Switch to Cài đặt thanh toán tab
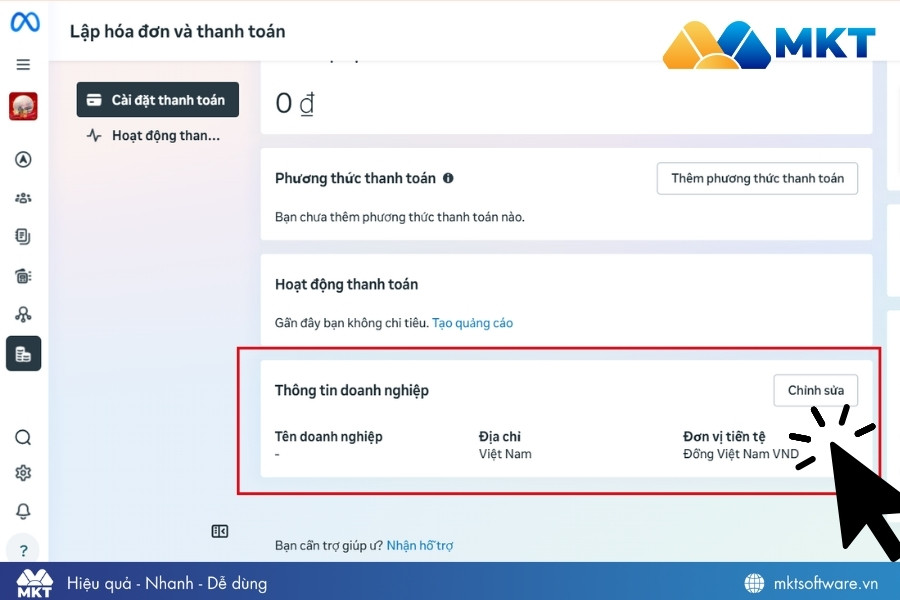The width and height of the screenshot is (900, 600). coord(157,99)
